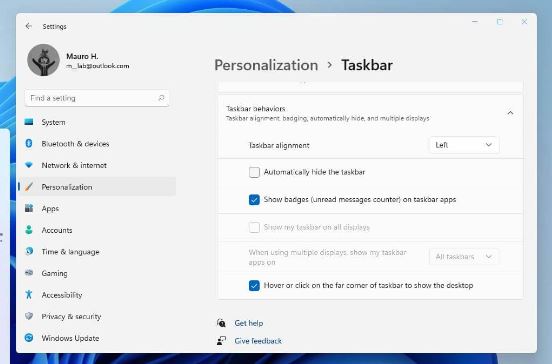Click the Time & language globe icon
The image size is (552, 364).
29,251
